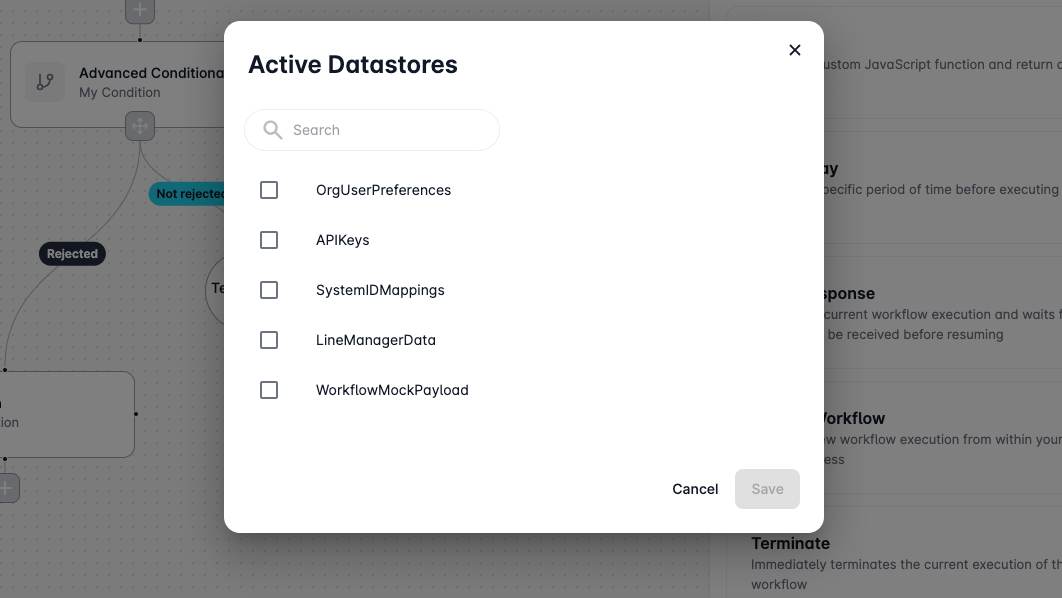Click the move handle under the Advanced Conditional node
Screen dimensions: 1062x598
[140, 127]
